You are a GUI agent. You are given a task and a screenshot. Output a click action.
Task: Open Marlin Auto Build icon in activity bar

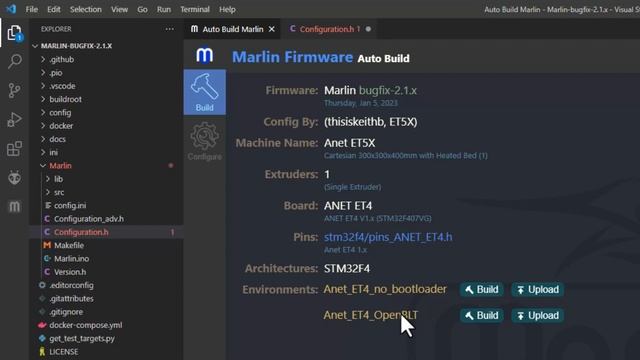click(x=15, y=207)
